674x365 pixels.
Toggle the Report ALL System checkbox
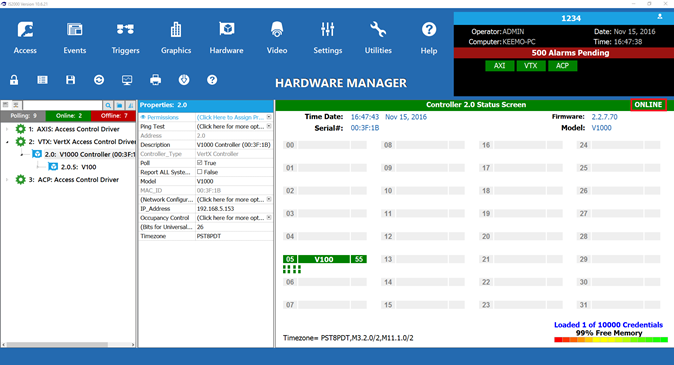tap(199, 172)
